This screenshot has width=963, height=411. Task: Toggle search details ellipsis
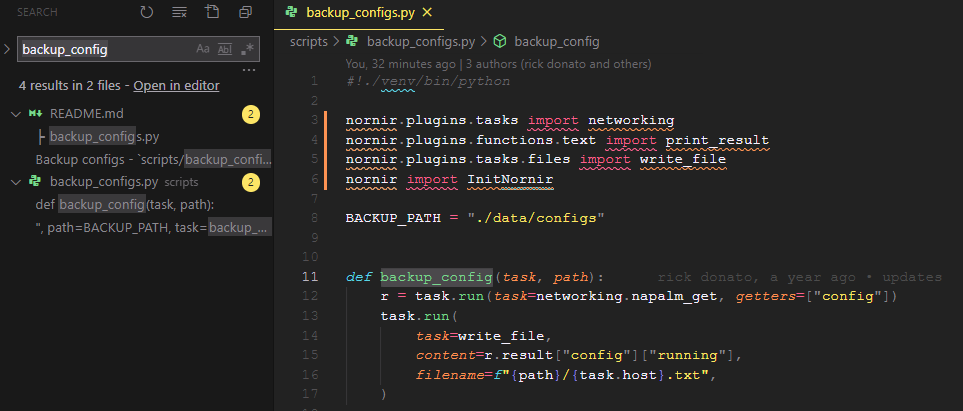(249, 70)
